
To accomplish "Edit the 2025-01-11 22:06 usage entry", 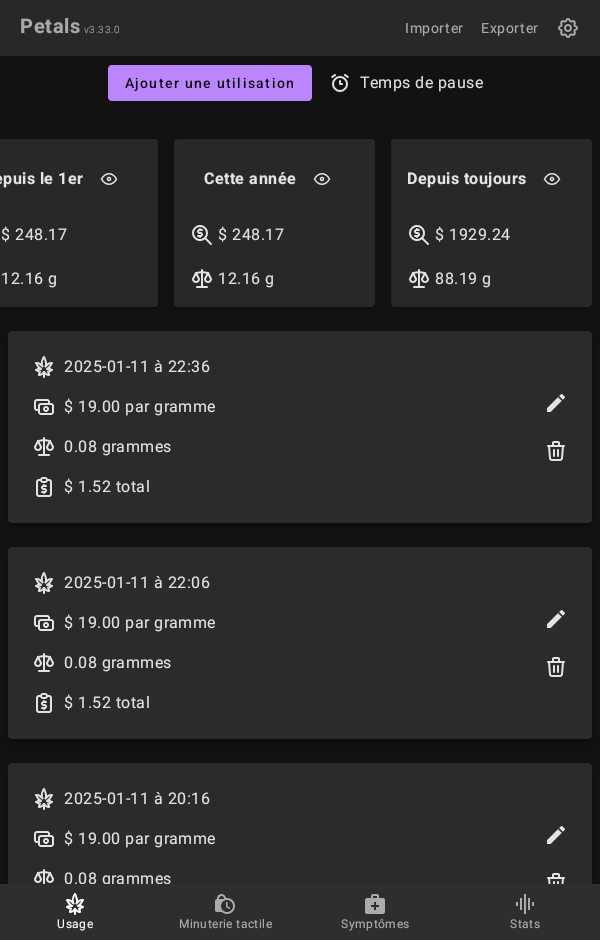I will pos(556,619).
